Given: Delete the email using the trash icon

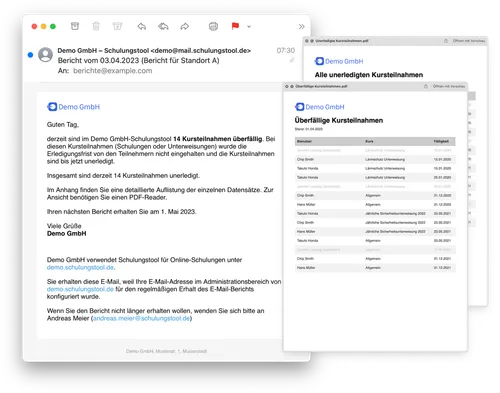Looking at the screenshot, I should point(96,26).
